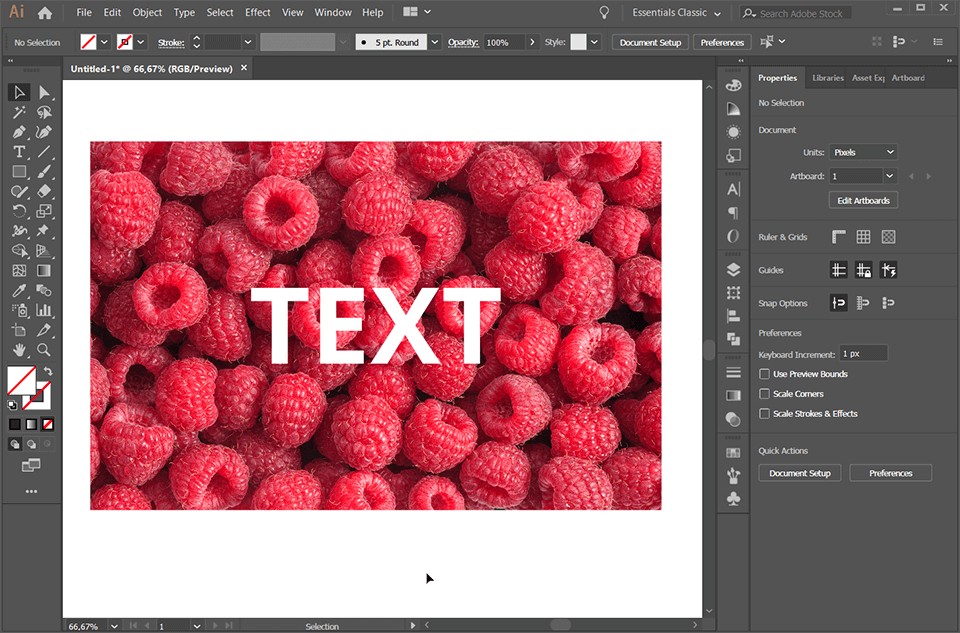
Task: Open the Units dropdown in Properties
Action: [865, 151]
